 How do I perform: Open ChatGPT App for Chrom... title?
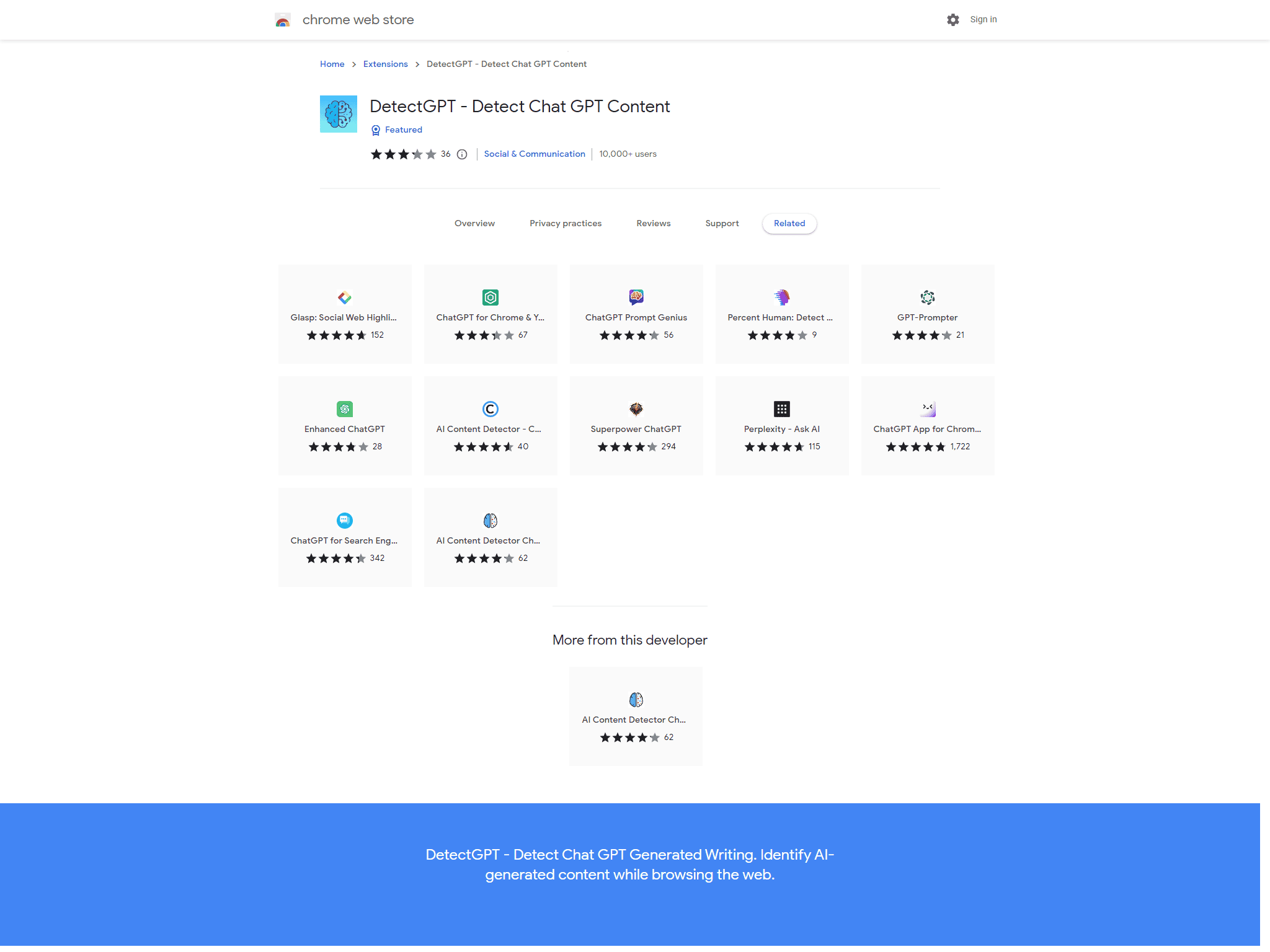[927, 430]
